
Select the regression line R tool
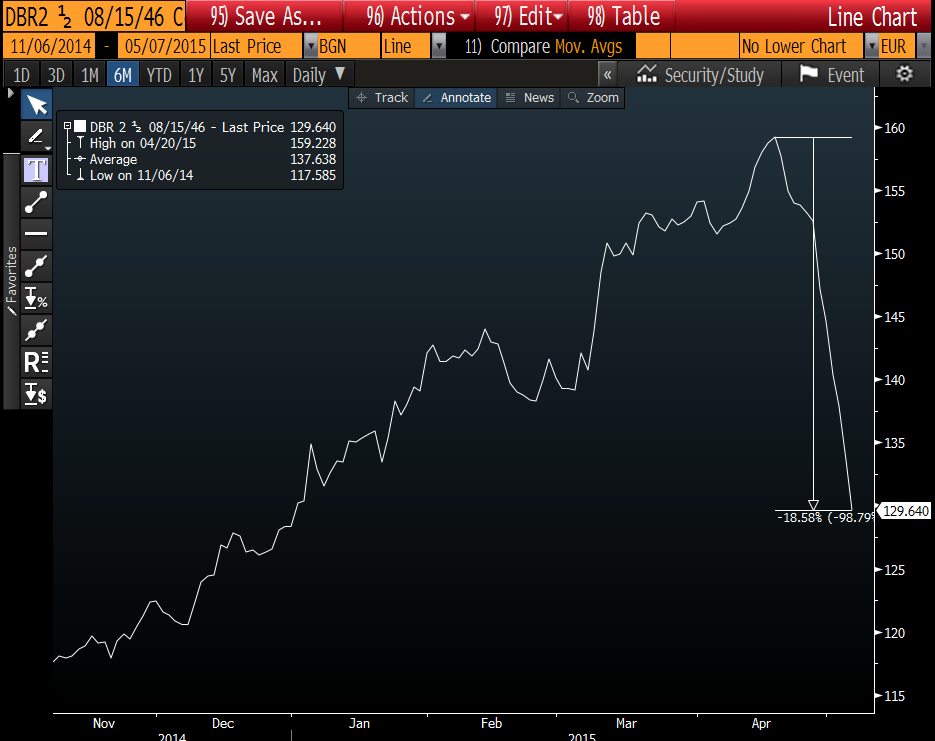(x=36, y=362)
